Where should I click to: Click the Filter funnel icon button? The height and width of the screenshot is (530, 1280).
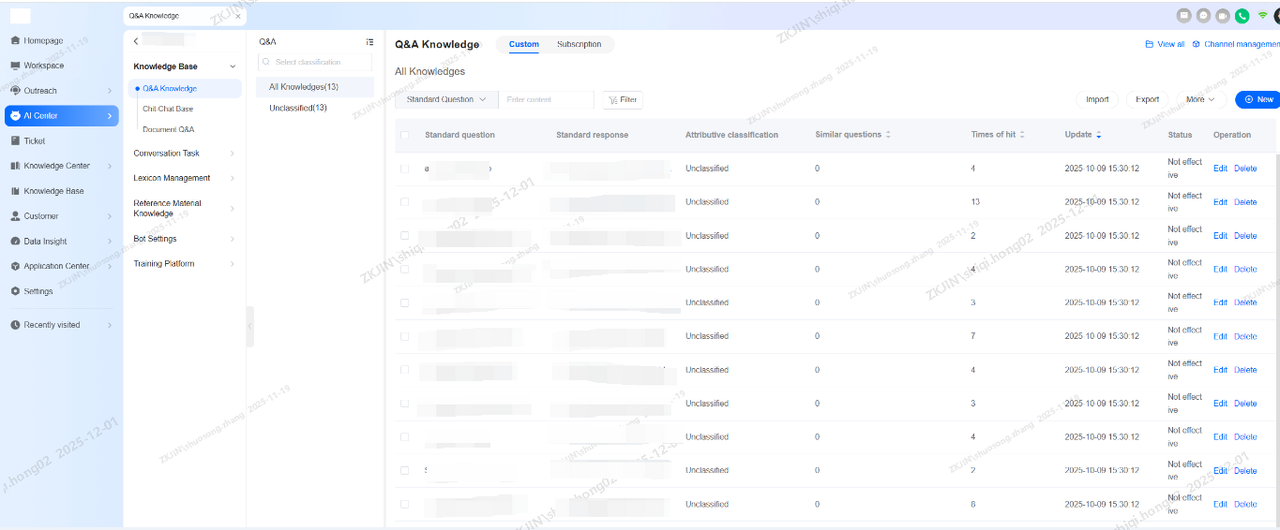(622, 100)
